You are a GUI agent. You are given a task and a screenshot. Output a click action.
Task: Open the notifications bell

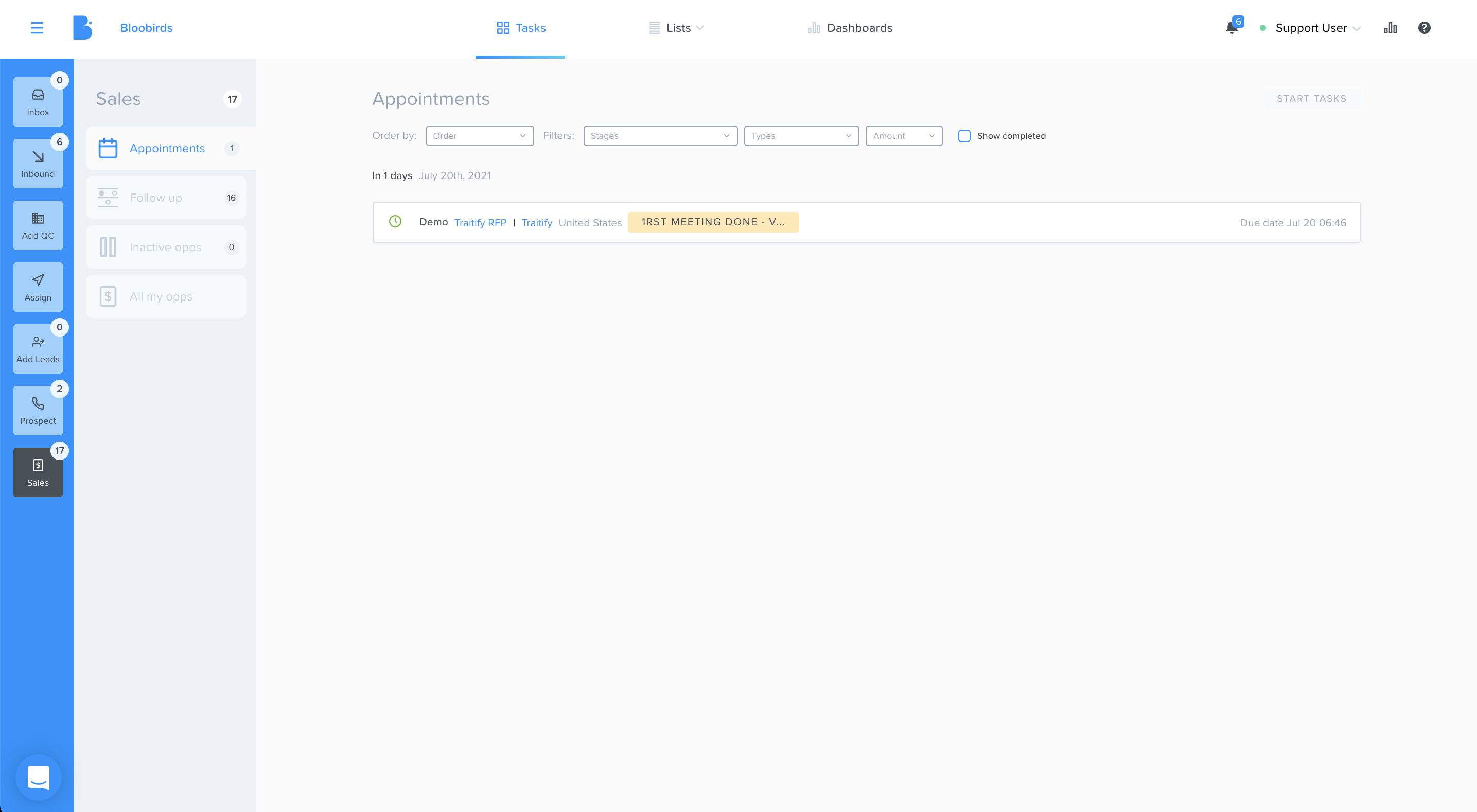click(1231, 27)
